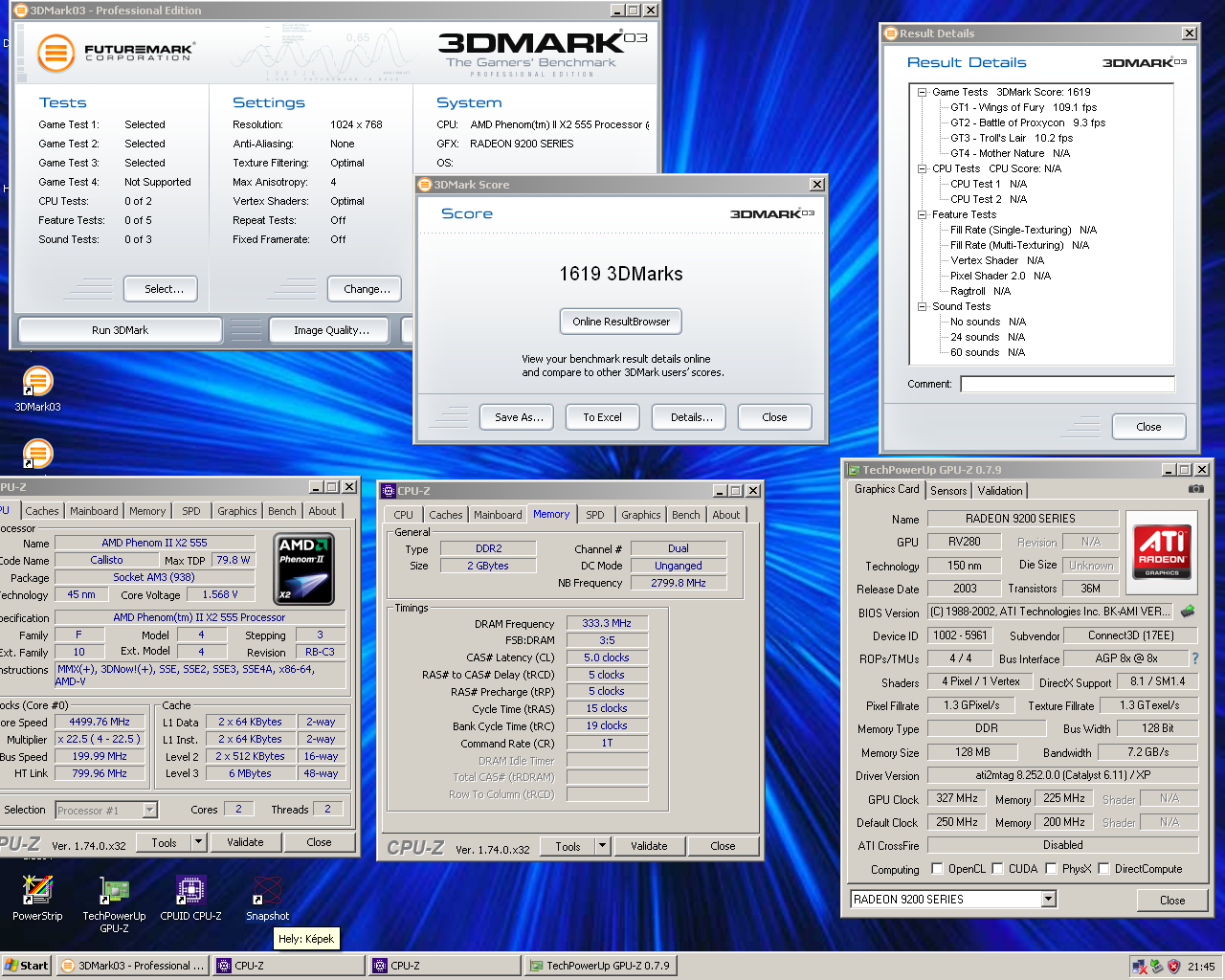
Task: Open Tools dropdown arrow in left CPU-Z
Action: [x=199, y=842]
